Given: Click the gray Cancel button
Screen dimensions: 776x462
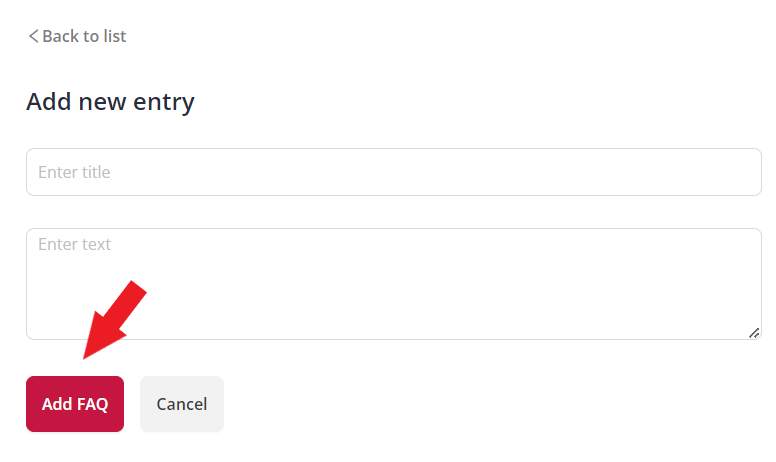Looking at the screenshot, I should [x=182, y=404].
